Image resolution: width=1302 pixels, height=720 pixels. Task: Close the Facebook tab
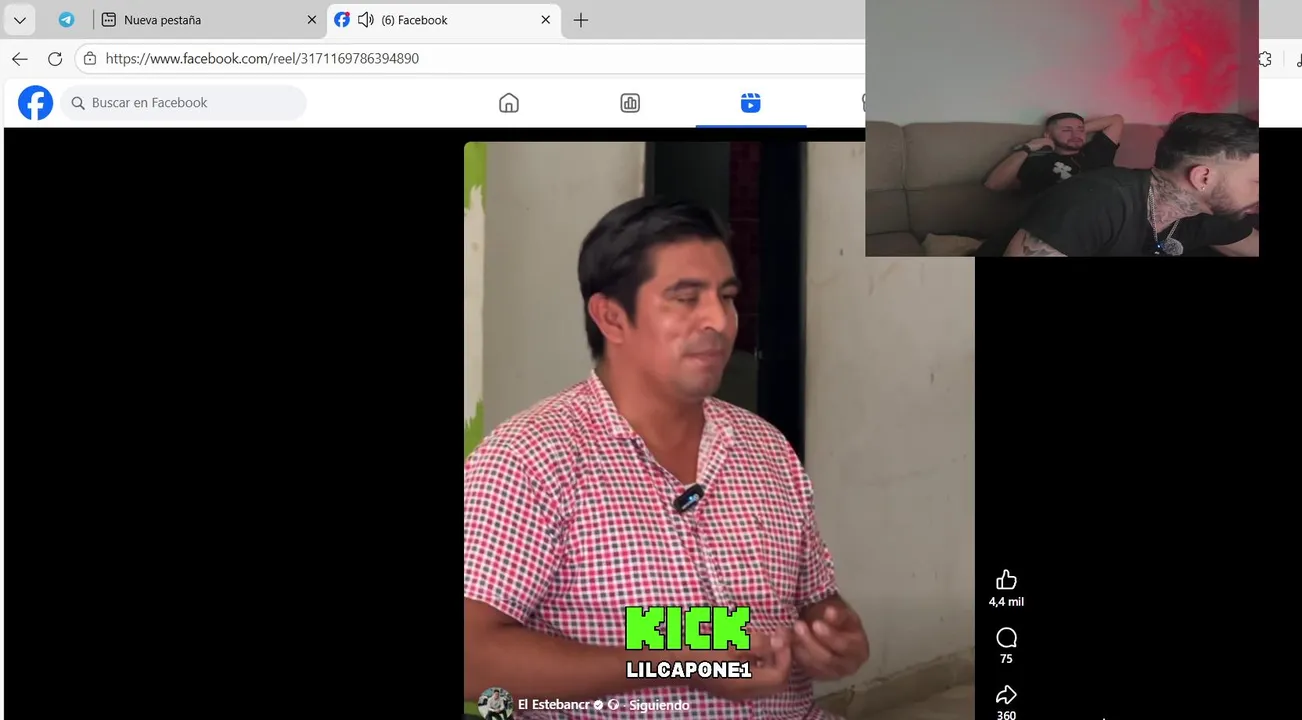(x=546, y=20)
